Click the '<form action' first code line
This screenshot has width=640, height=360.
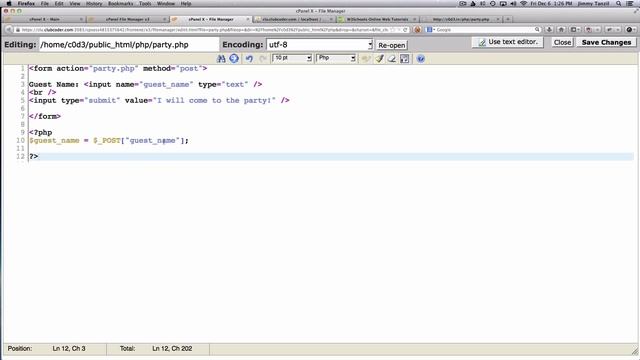click(x=118, y=69)
